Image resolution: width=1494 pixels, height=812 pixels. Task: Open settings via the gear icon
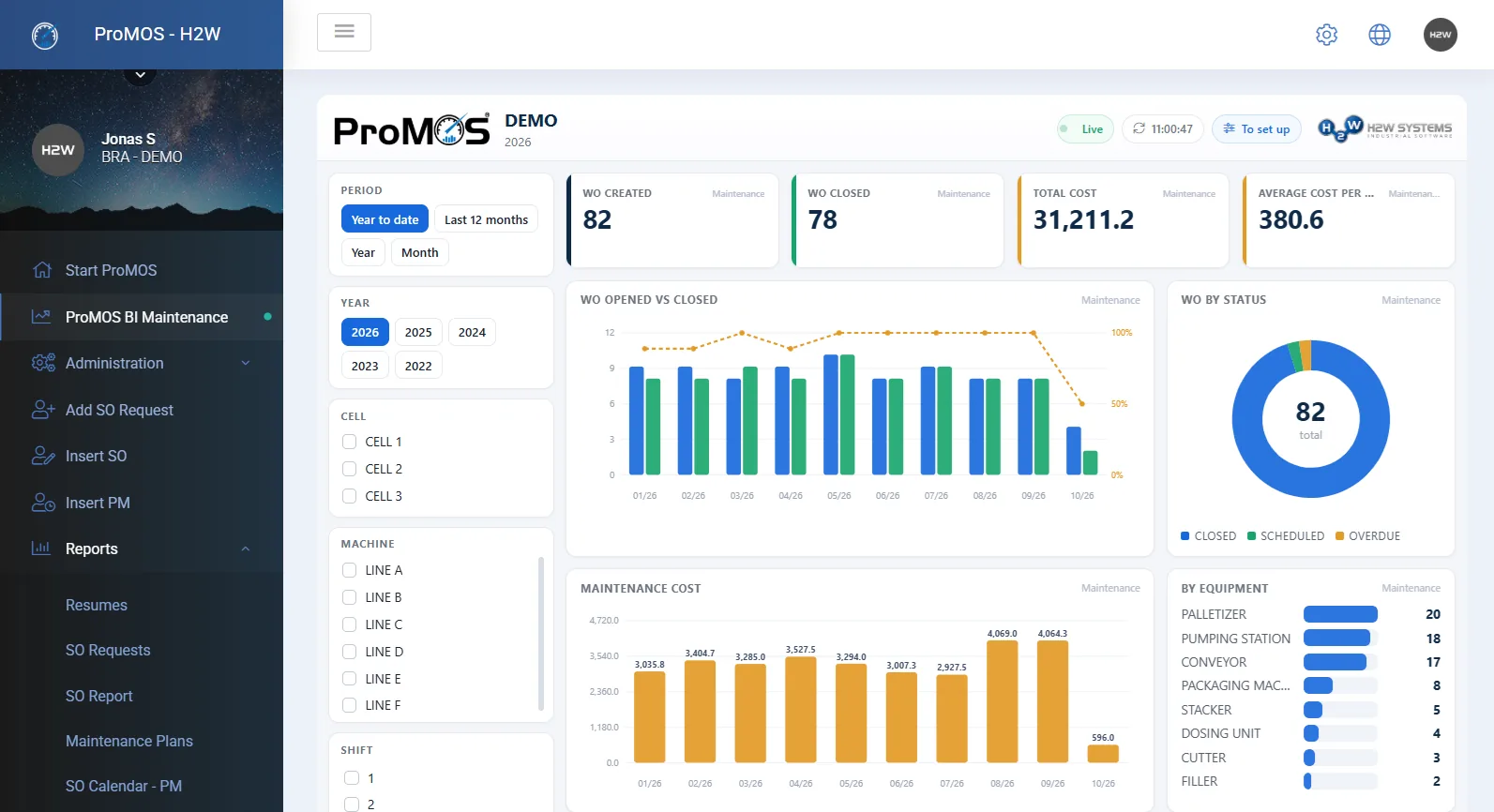tap(1326, 35)
